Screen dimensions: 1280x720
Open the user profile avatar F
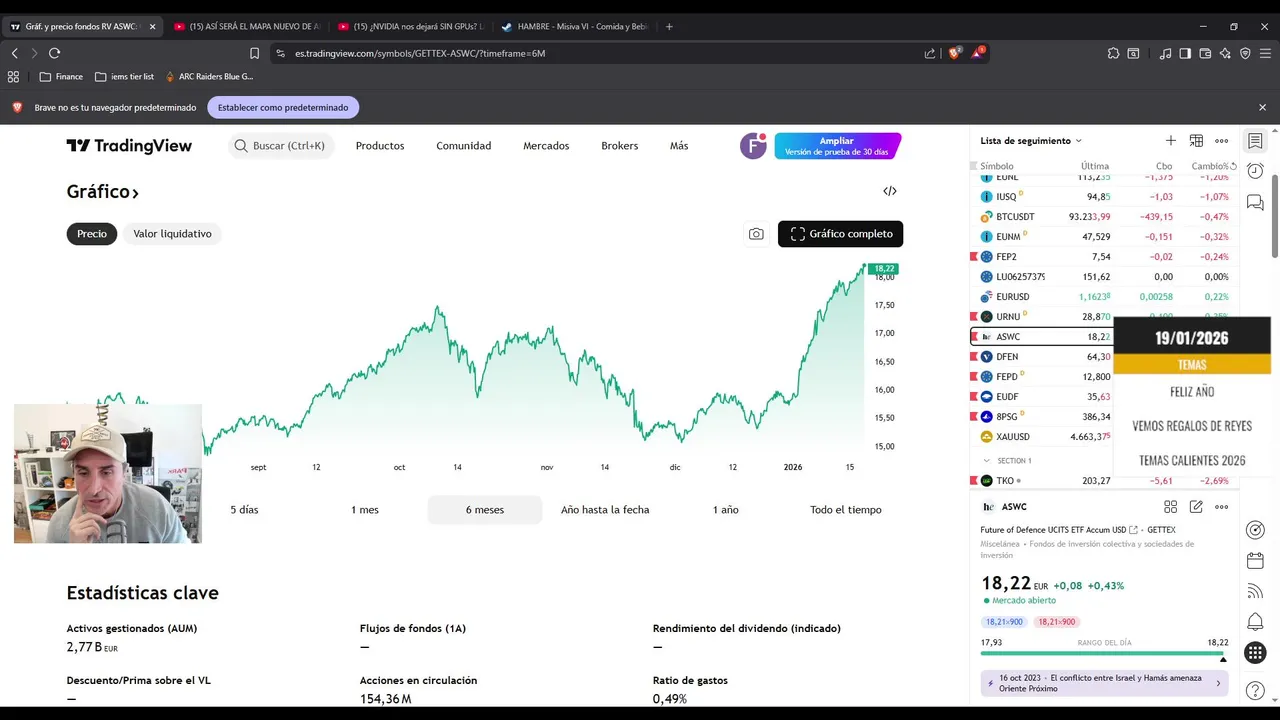[x=753, y=146]
